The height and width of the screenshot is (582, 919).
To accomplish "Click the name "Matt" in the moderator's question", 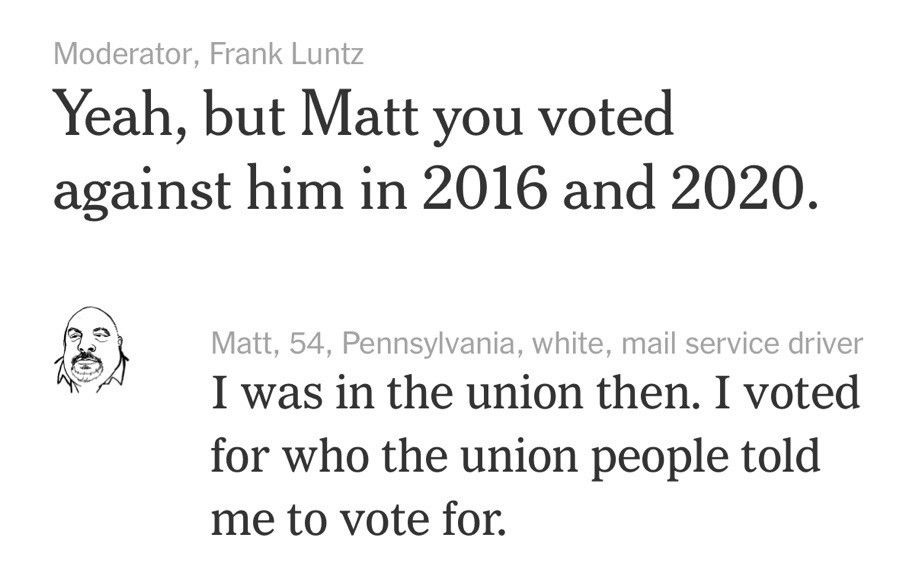I will (360, 113).
